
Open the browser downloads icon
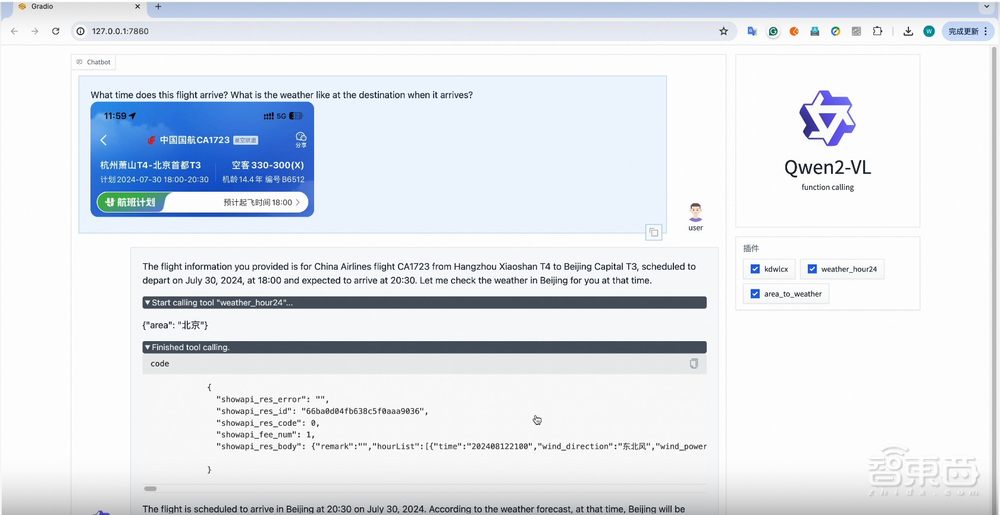coord(908,31)
